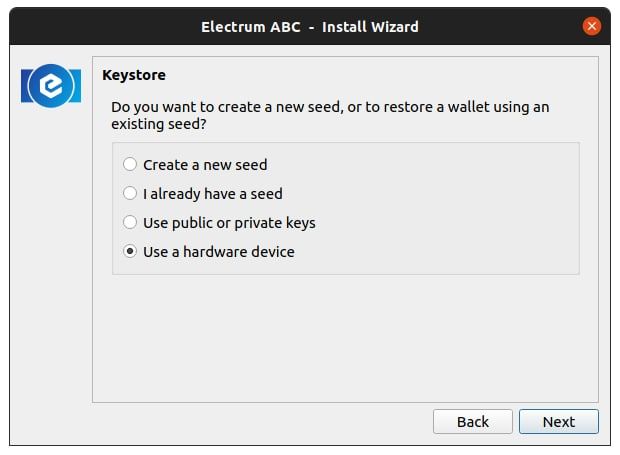Image resolution: width=620 pixels, height=455 pixels.
Task: Click the "Use public or private keys" label text
Action: point(229,222)
